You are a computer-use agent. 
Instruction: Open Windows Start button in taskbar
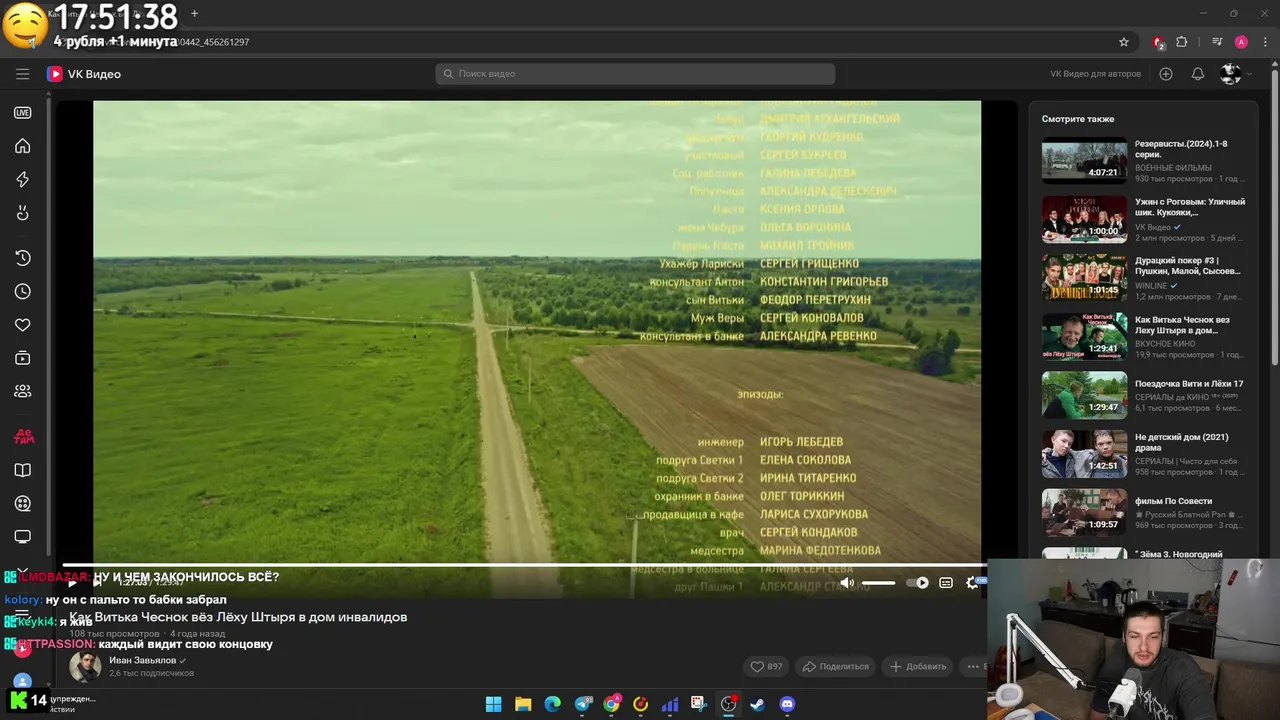pyautogui.click(x=493, y=704)
